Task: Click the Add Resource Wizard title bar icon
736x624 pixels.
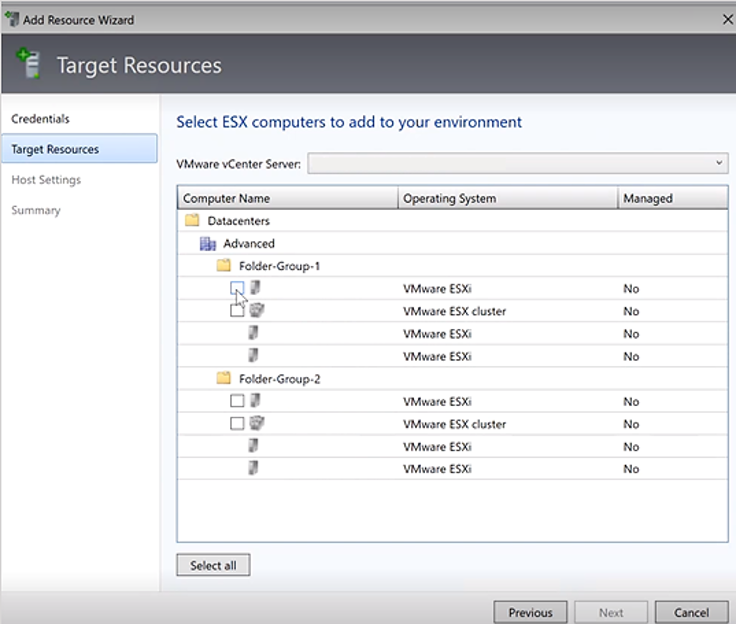Action: click(12, 19)
